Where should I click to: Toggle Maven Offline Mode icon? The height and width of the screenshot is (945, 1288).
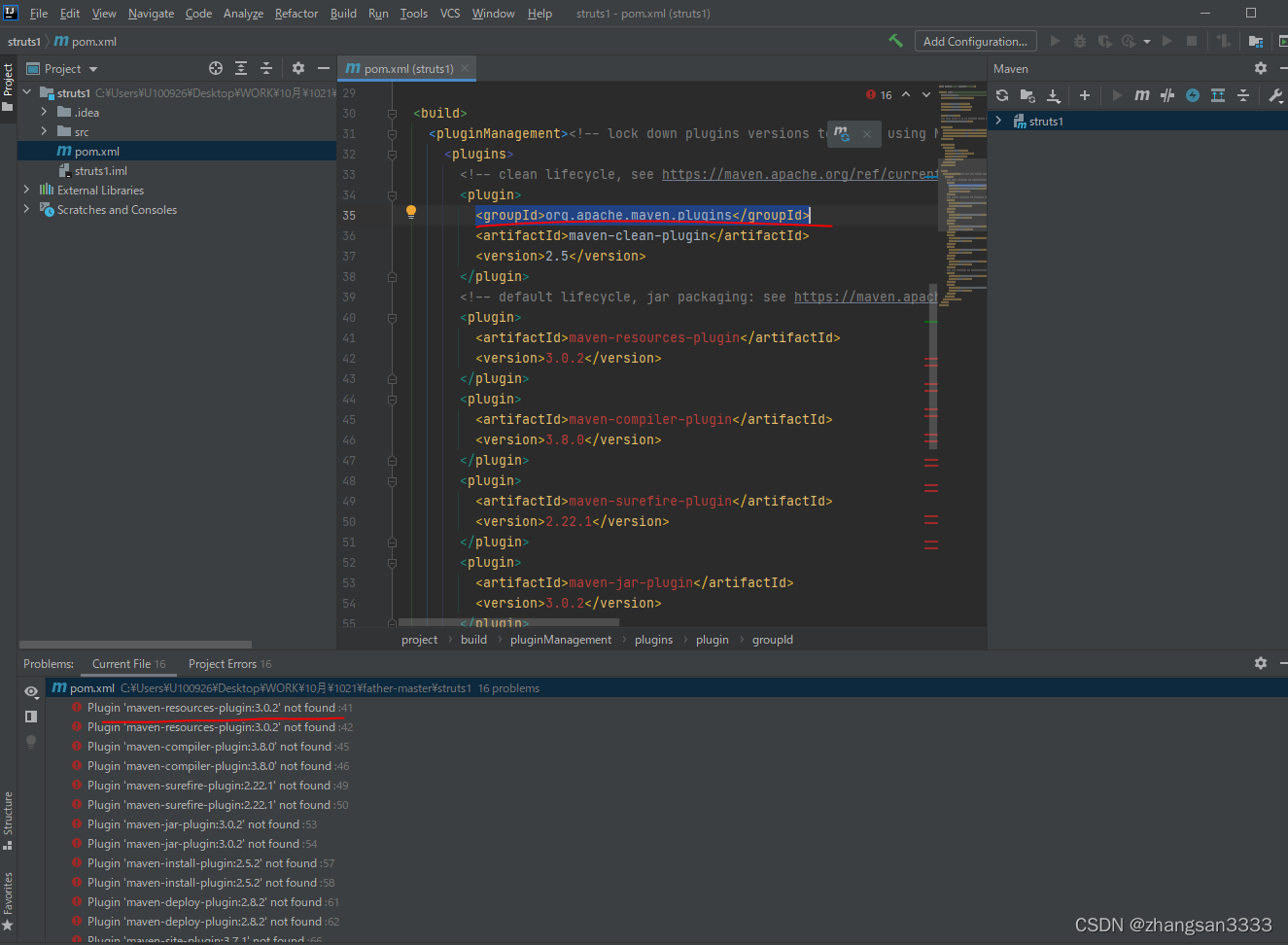(1167, 95)
